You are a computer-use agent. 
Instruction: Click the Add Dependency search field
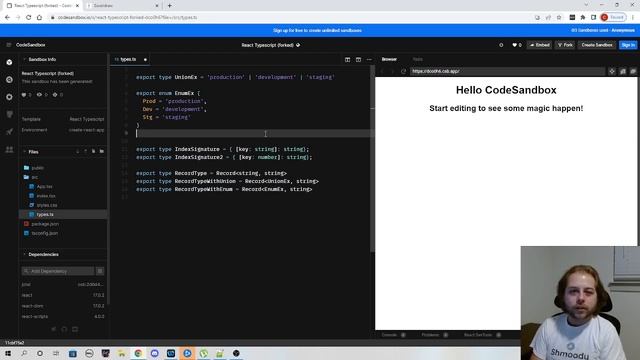coord(58,271)
